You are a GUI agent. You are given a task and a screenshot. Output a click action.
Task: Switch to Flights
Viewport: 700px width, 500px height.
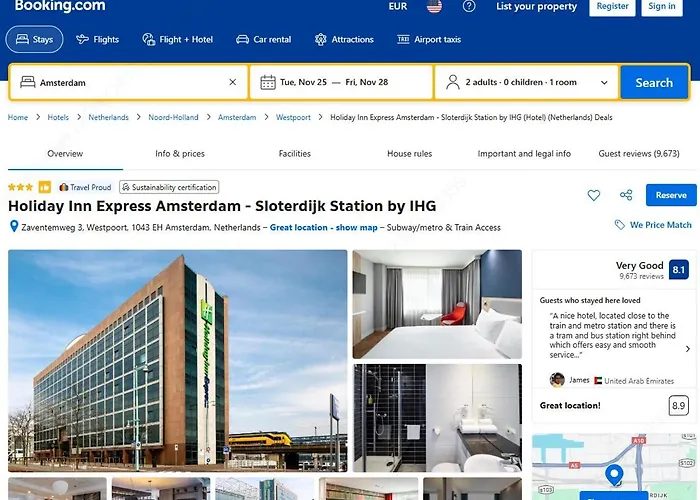(97, 39)
